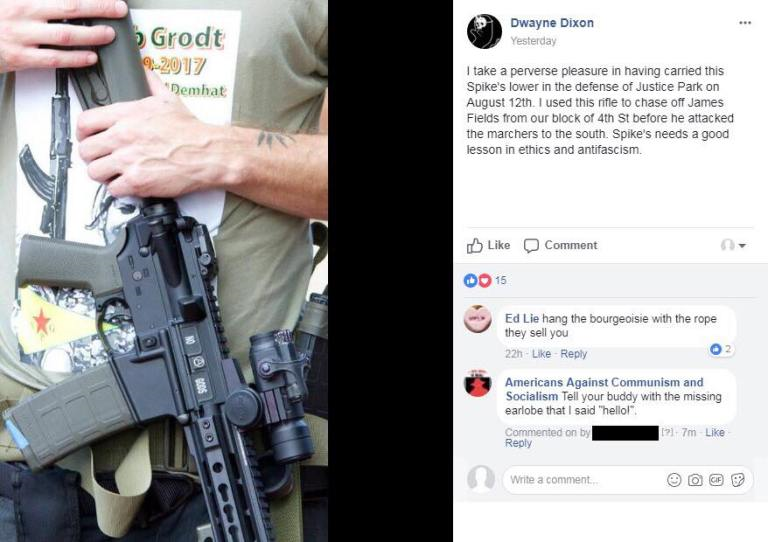View the like and love reactions count

click(x=485, y=280)
